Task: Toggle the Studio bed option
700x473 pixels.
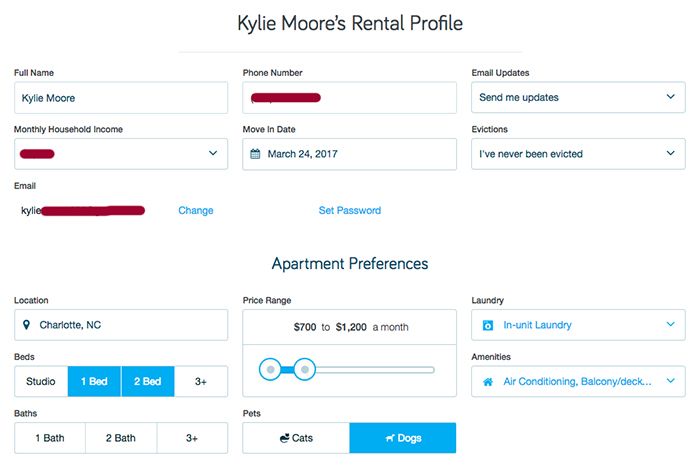Action: (41, 381)
